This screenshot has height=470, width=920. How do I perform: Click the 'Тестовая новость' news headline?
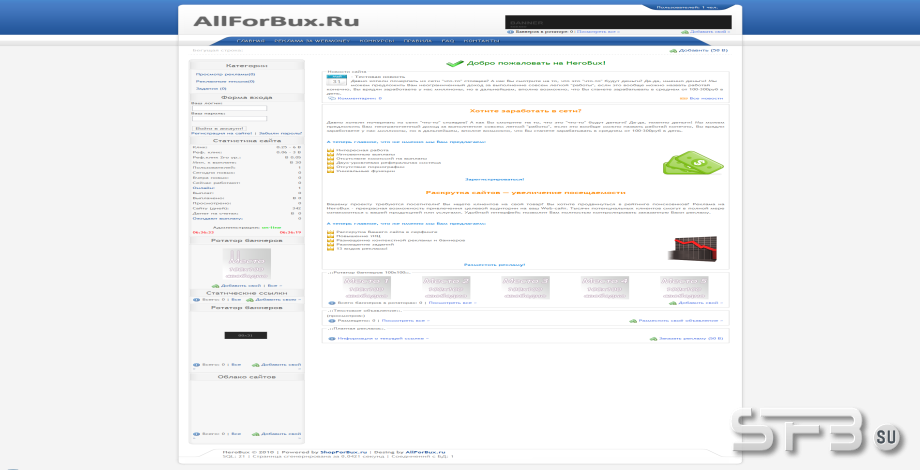point(380,77)
